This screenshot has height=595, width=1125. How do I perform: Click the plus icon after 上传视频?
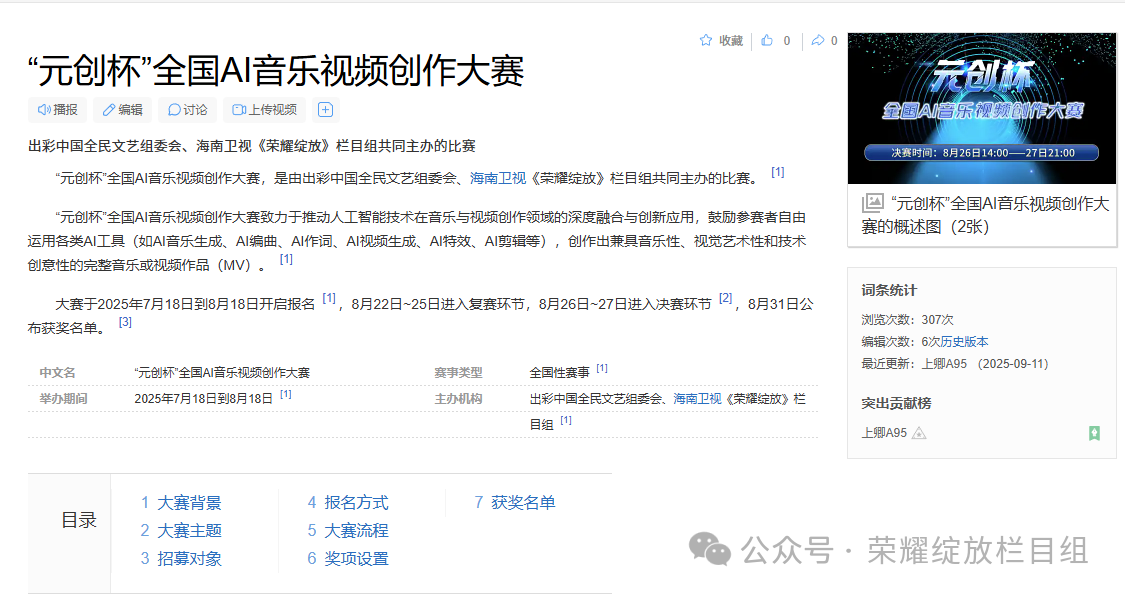[325, 110]
